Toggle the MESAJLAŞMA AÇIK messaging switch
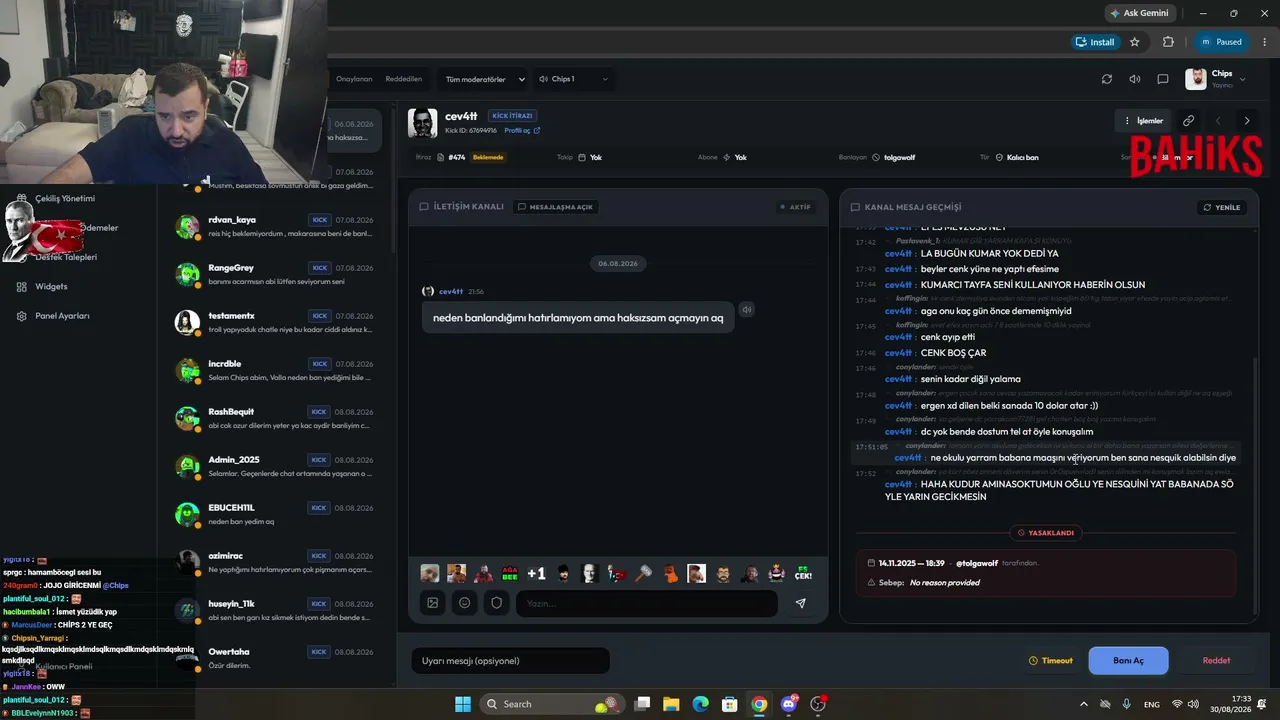This screenshot has height=720, width=1280. pos(555,207)
